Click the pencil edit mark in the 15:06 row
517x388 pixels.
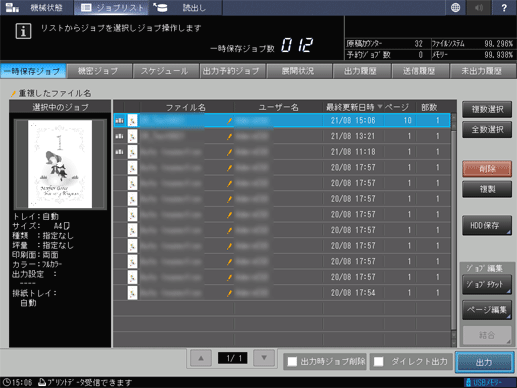coord(229,121)
